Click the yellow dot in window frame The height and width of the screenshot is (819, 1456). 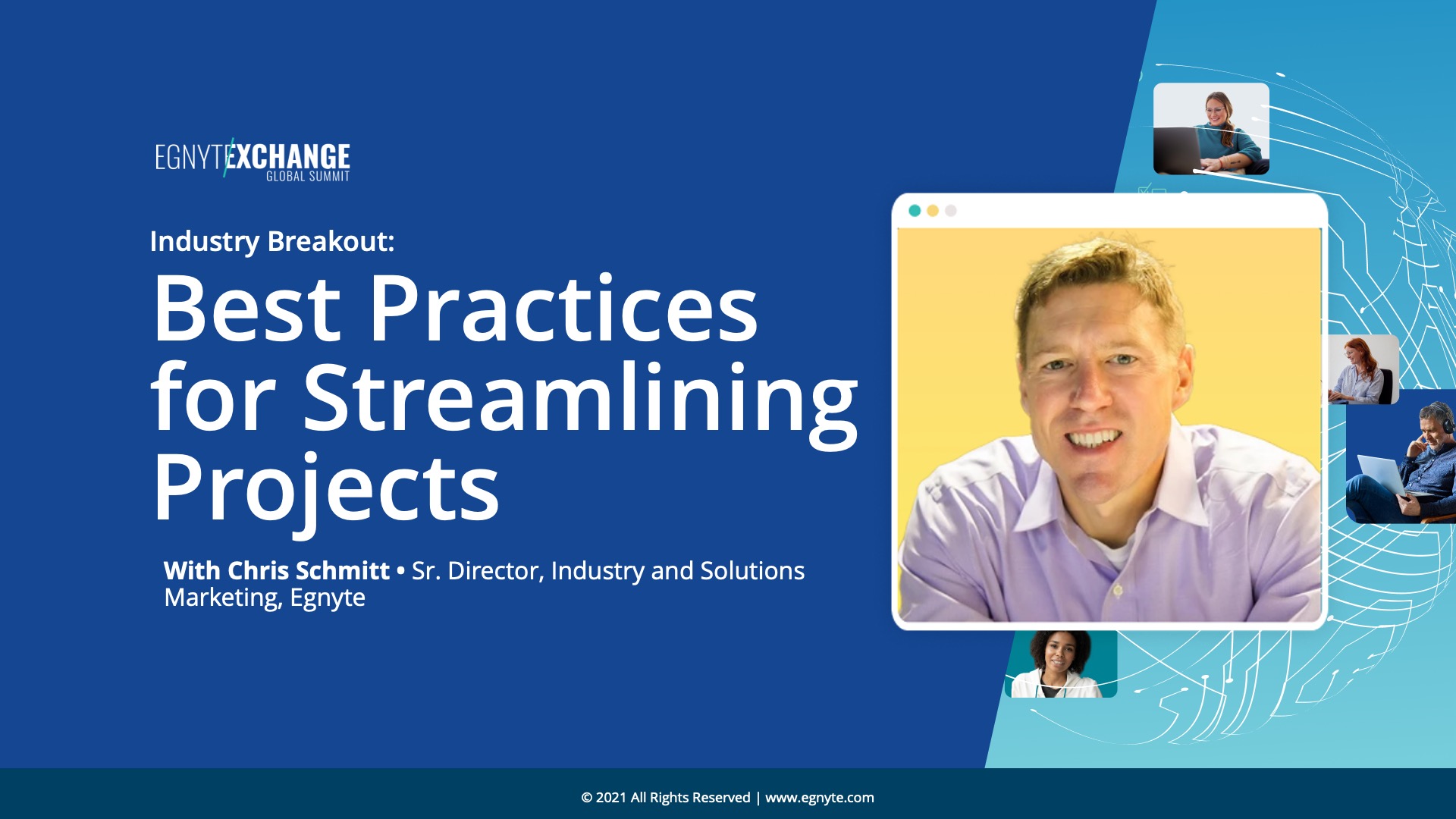[933, 211]
